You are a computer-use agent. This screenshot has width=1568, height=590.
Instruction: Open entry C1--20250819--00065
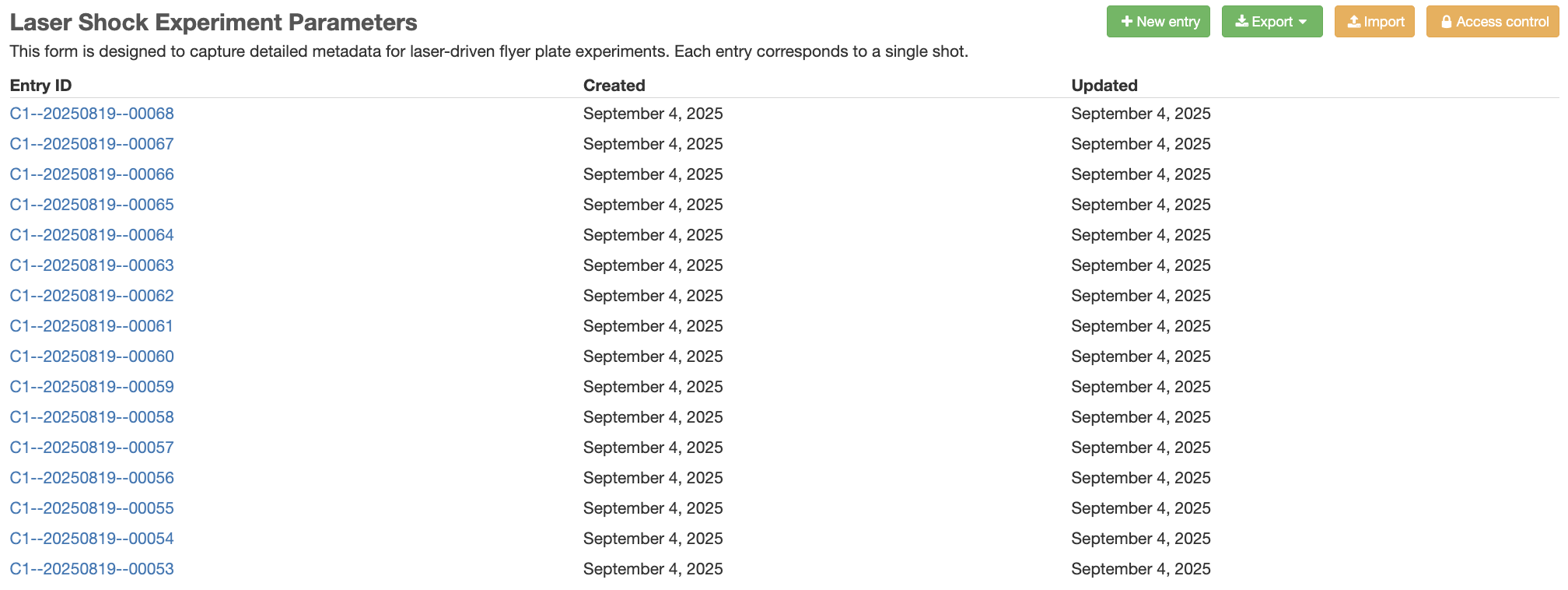coord(92,205)
